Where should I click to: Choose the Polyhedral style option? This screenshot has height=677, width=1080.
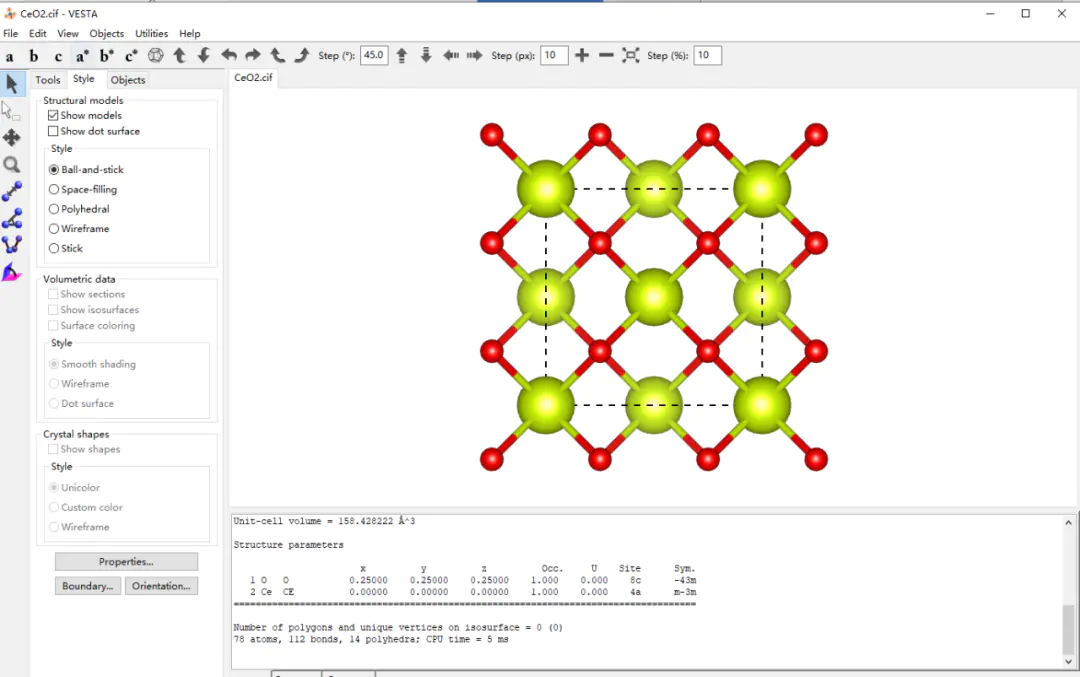pos(54,209)
